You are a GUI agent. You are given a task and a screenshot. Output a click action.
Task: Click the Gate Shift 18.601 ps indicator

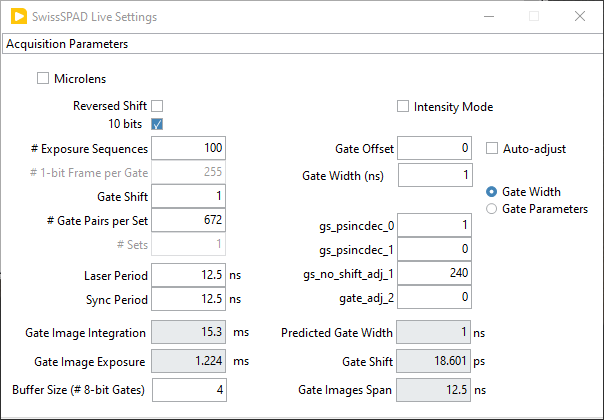433,361
